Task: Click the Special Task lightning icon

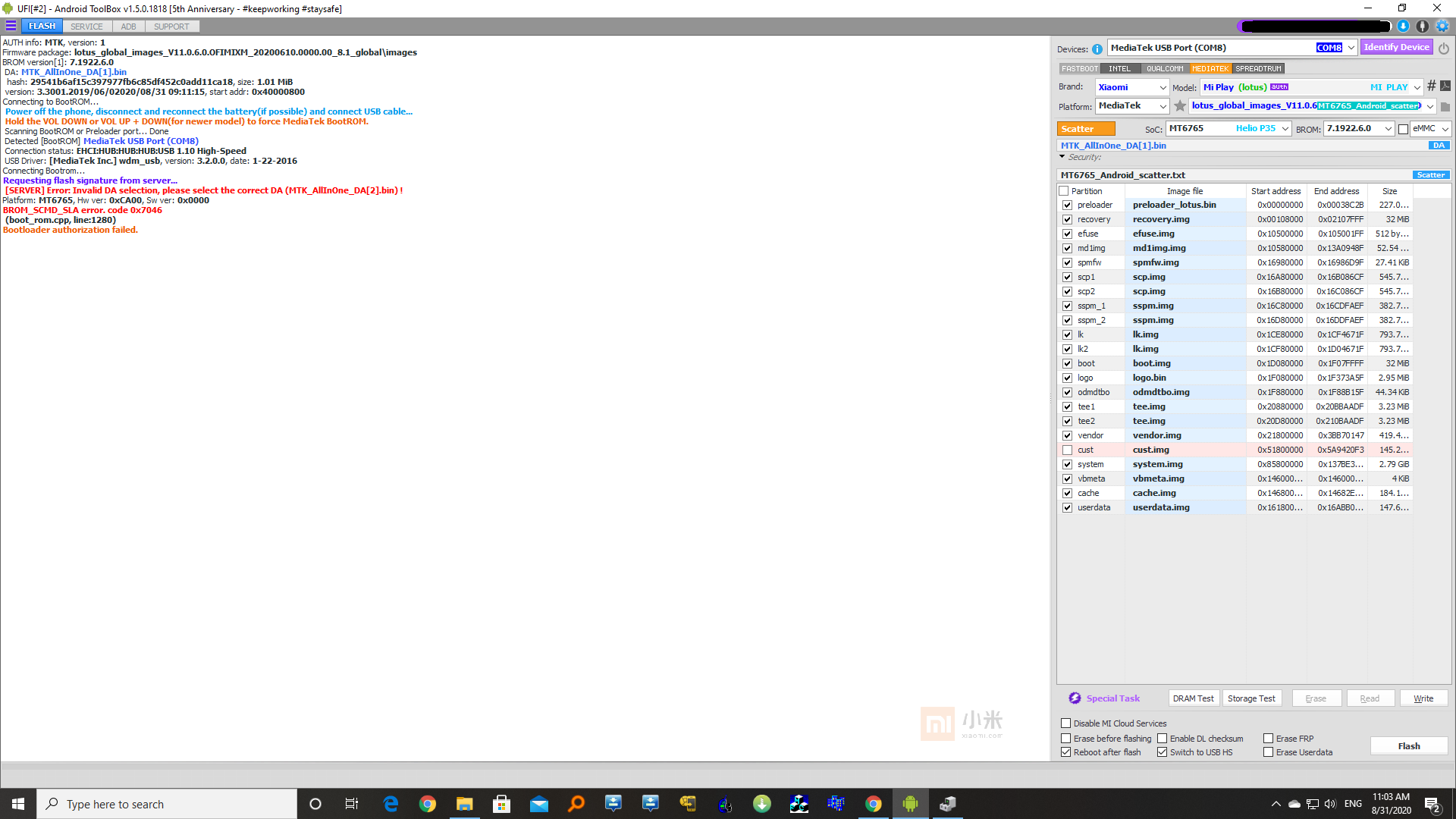Action: (x=1075, y=698)
